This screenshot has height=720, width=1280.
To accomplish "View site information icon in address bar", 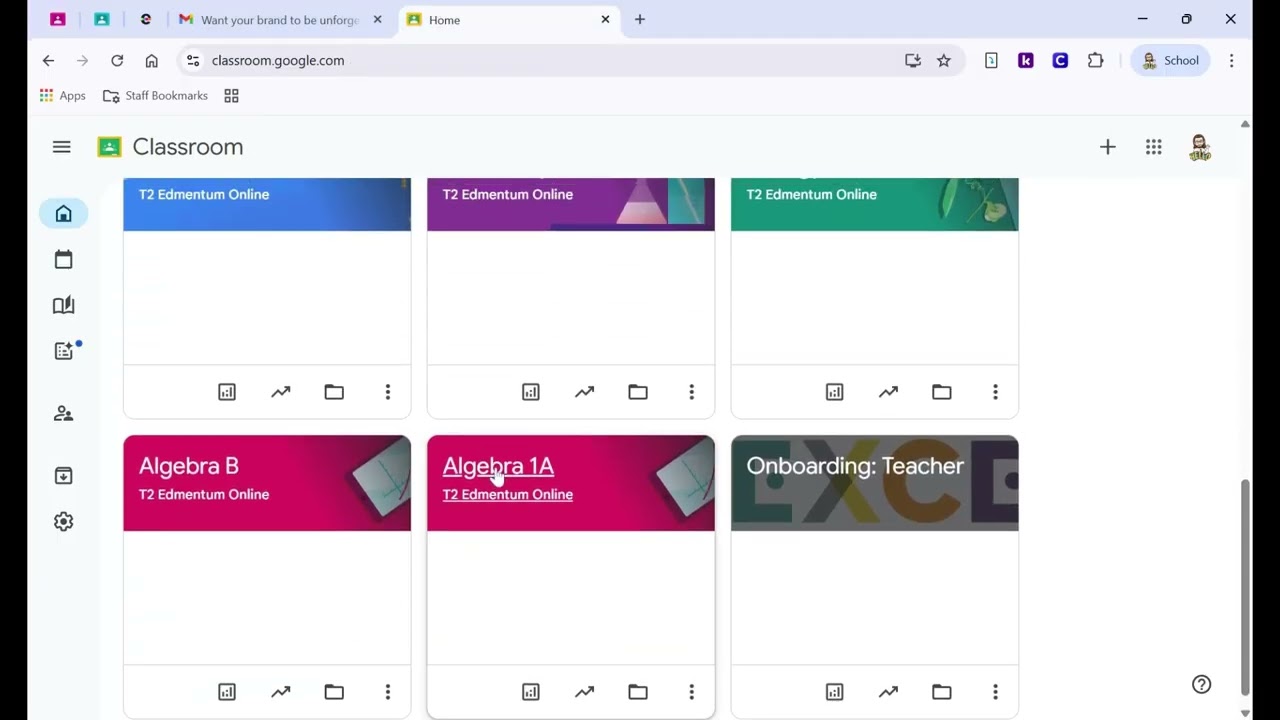I will click(193, 60).
